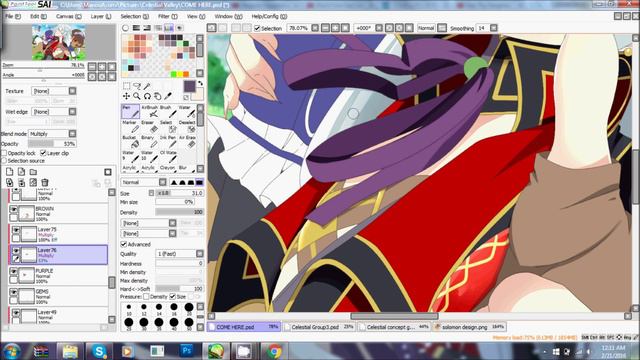This screenshot has height=360, width=640.
Task: Open the top toolbar Normal mode dropdown
Action: point(442,28)
